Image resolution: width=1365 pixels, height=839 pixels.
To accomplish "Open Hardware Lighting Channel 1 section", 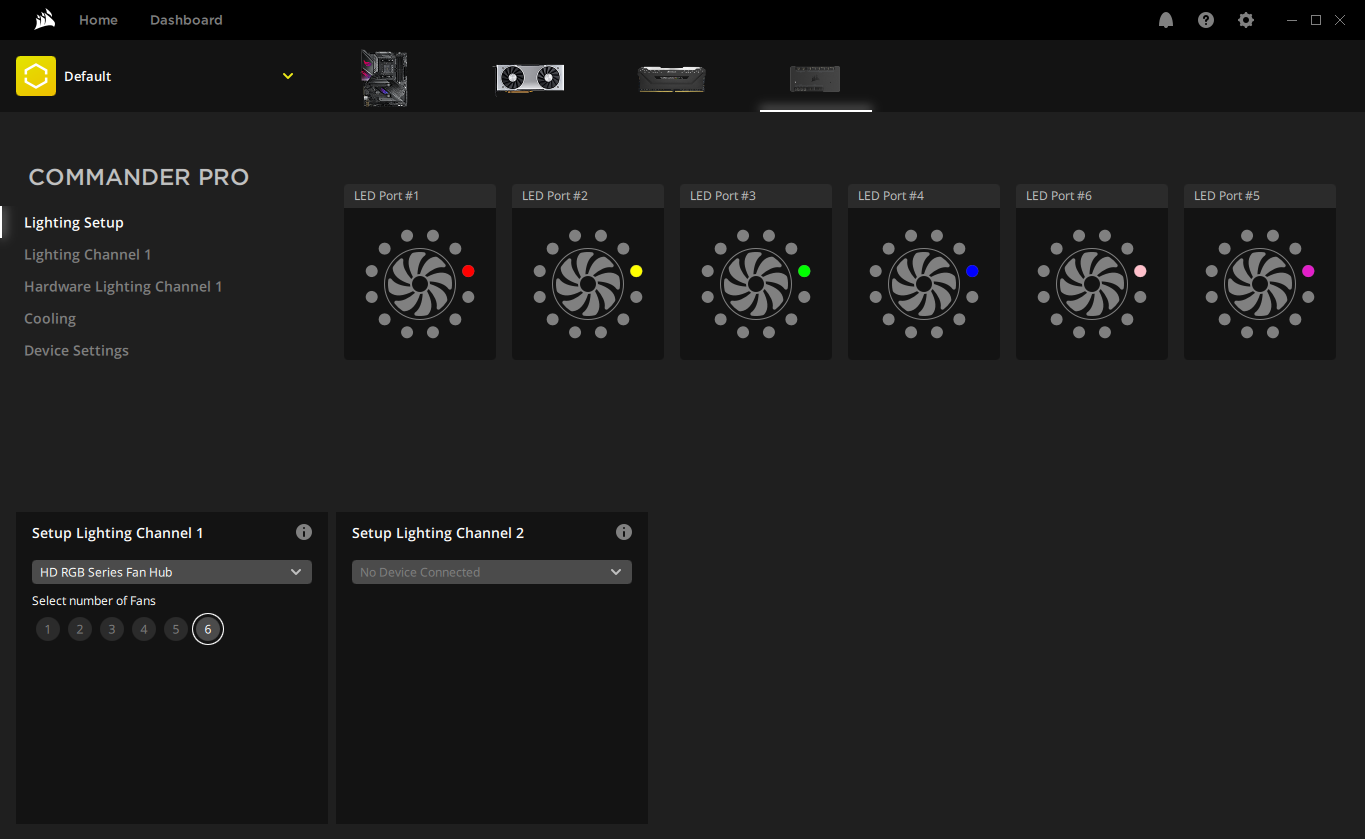I will point(123,287).
